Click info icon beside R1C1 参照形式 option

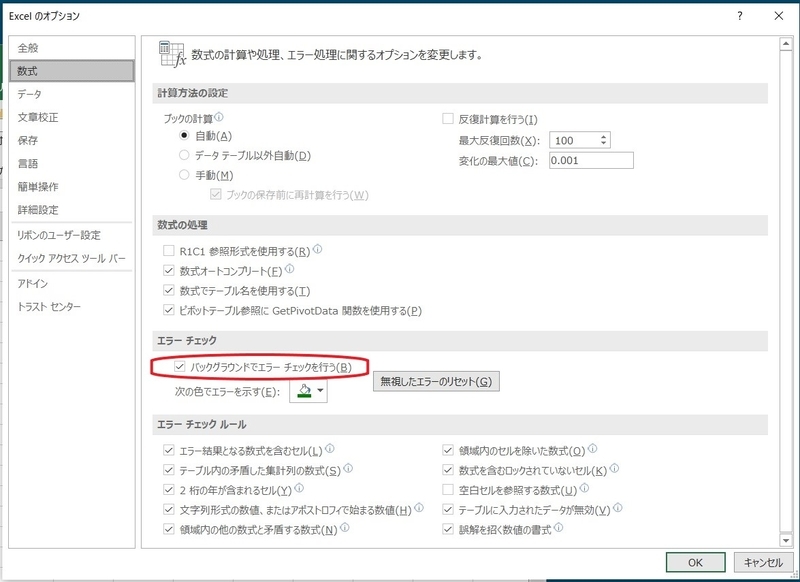coord(317,249)
